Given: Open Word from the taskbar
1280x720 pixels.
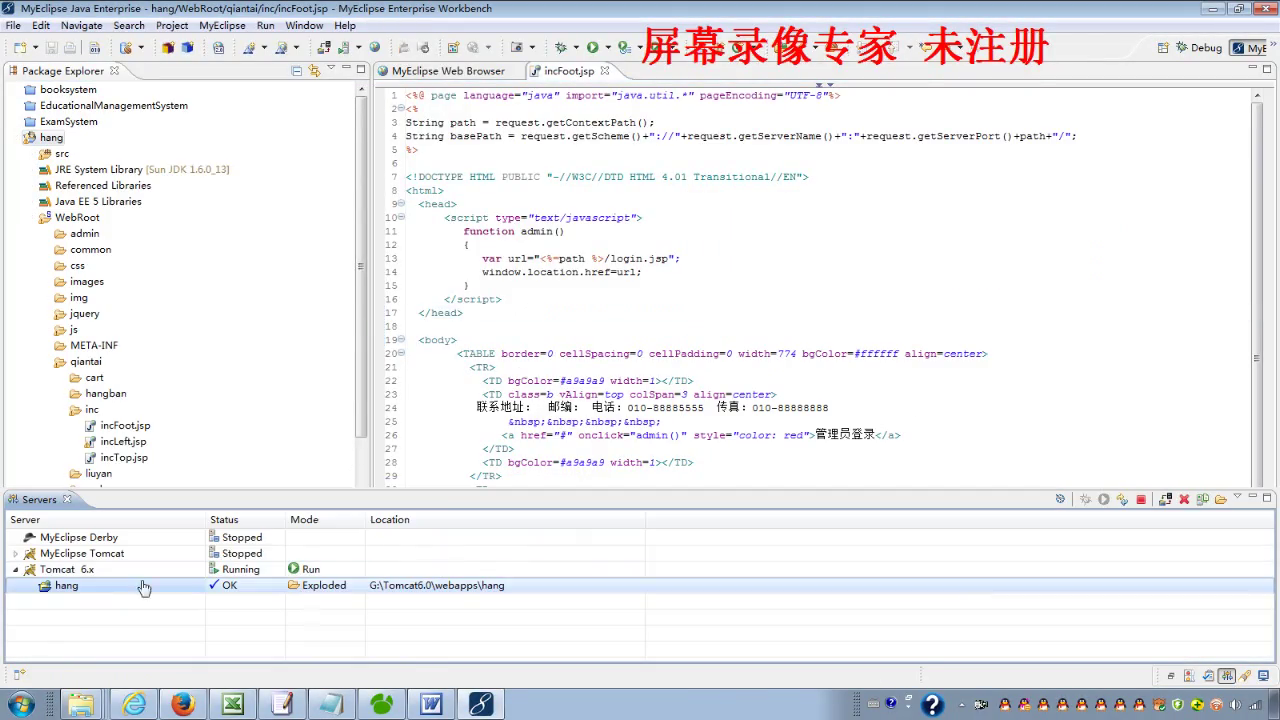Looking at the screenshot, I should (x=431, y=704).
